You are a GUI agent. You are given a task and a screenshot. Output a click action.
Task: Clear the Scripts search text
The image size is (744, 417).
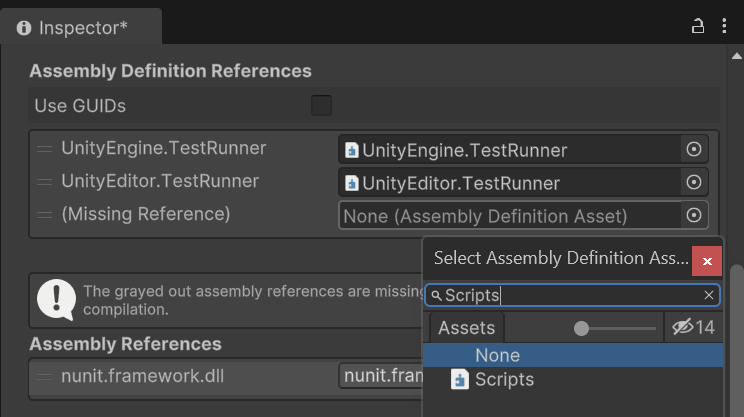coord(709,295)
